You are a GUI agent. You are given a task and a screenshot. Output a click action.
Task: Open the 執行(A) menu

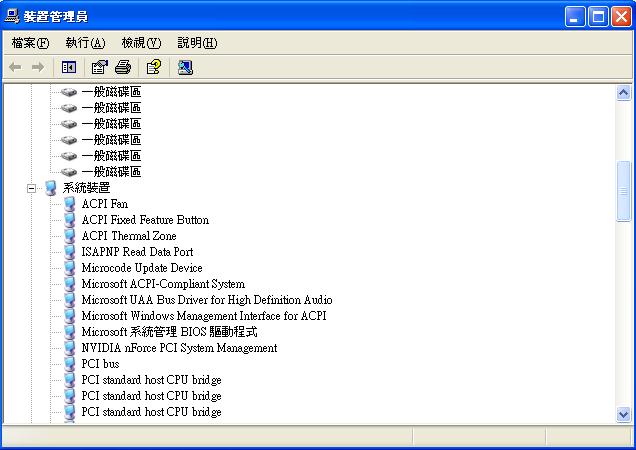86,43
